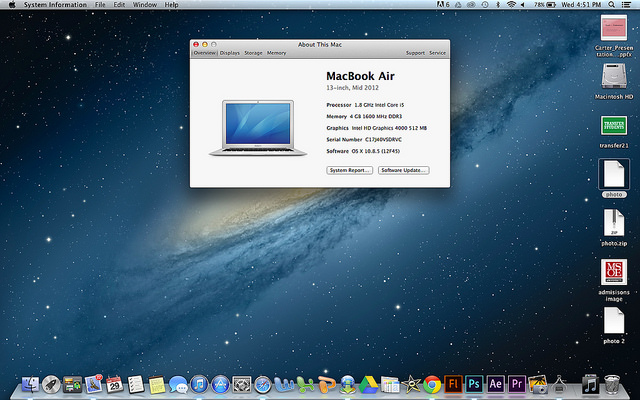The image size is (640, 400).
Task: Launch Microsoft Word from the Dock
Action: click(284, 384)
